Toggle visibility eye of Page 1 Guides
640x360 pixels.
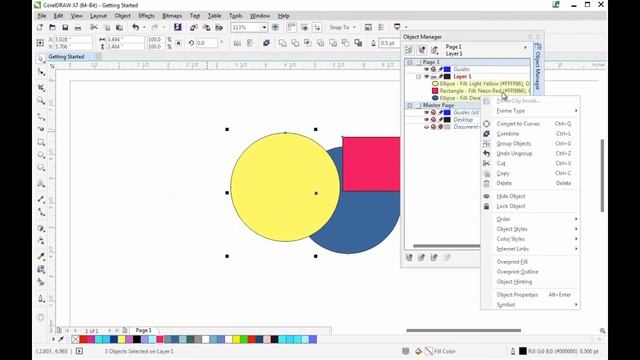click(427, 69)
